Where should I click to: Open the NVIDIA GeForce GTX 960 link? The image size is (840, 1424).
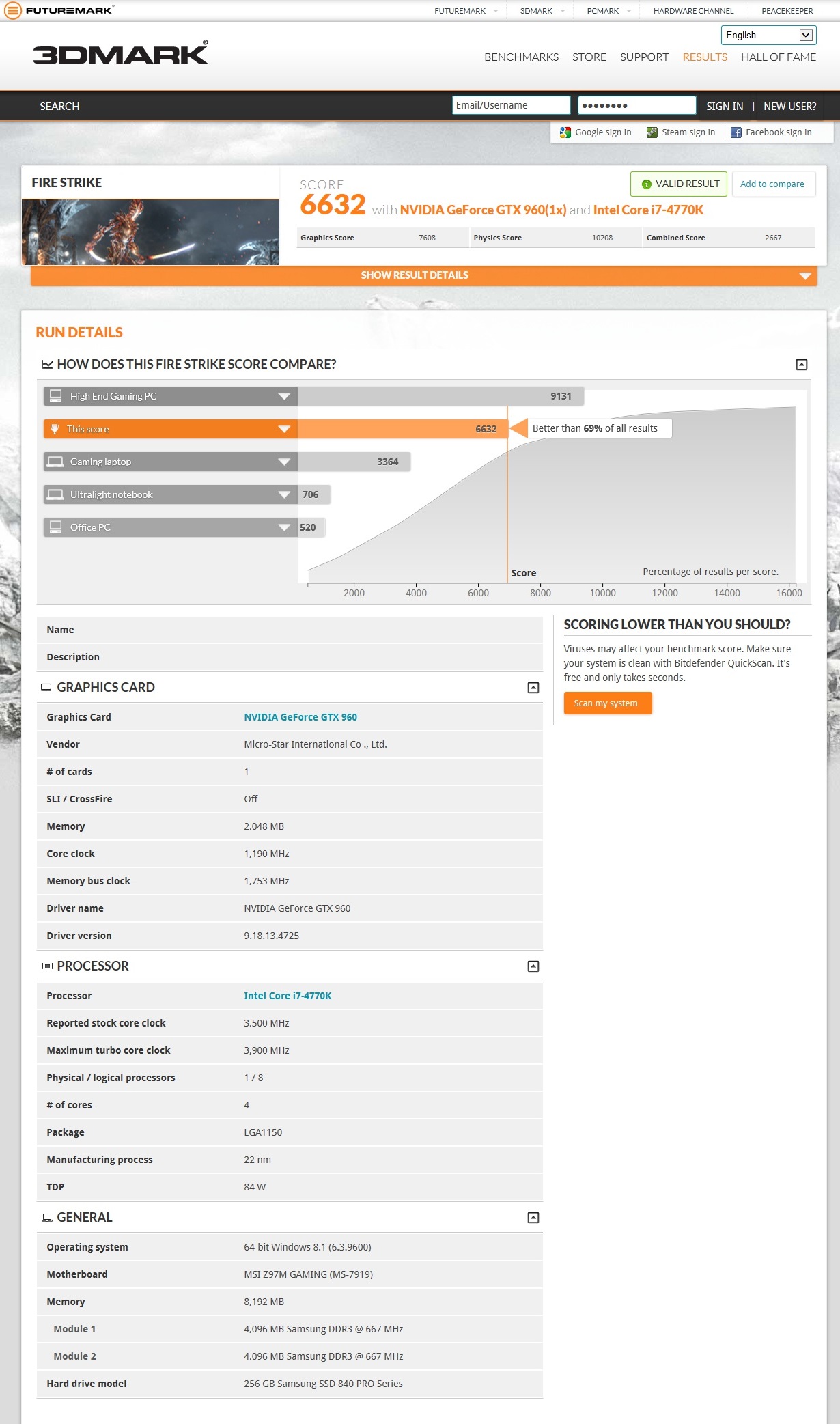300,717
